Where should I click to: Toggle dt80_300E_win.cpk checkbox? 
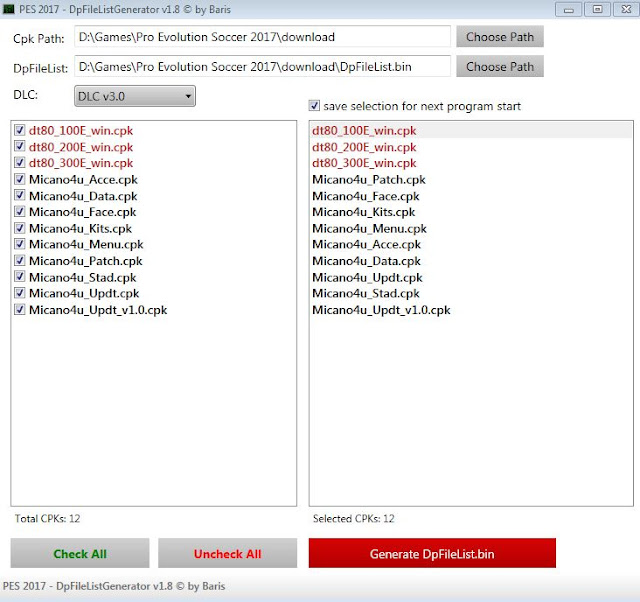(x=20, y=162)
